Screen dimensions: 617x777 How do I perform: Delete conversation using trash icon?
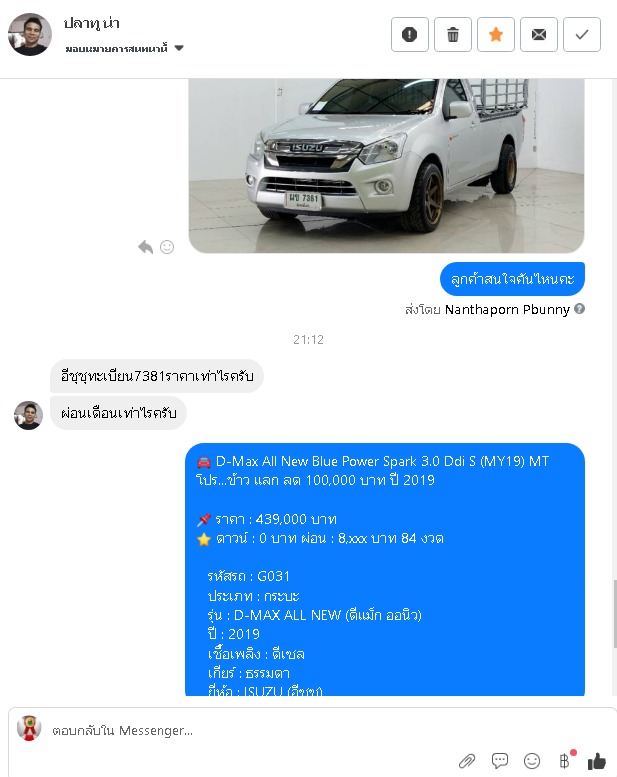coord(452,35)
